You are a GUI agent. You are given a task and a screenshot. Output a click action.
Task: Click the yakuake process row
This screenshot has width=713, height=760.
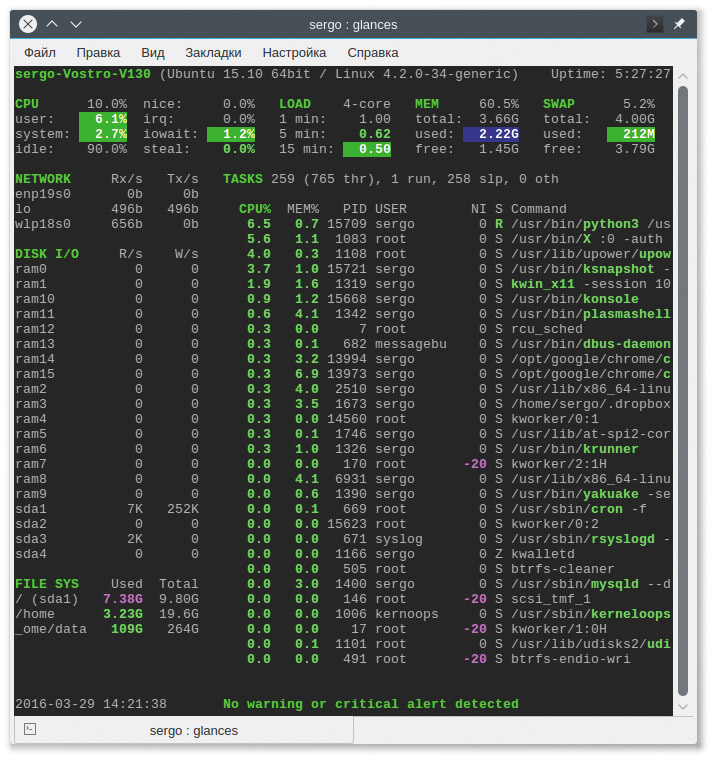459,494
